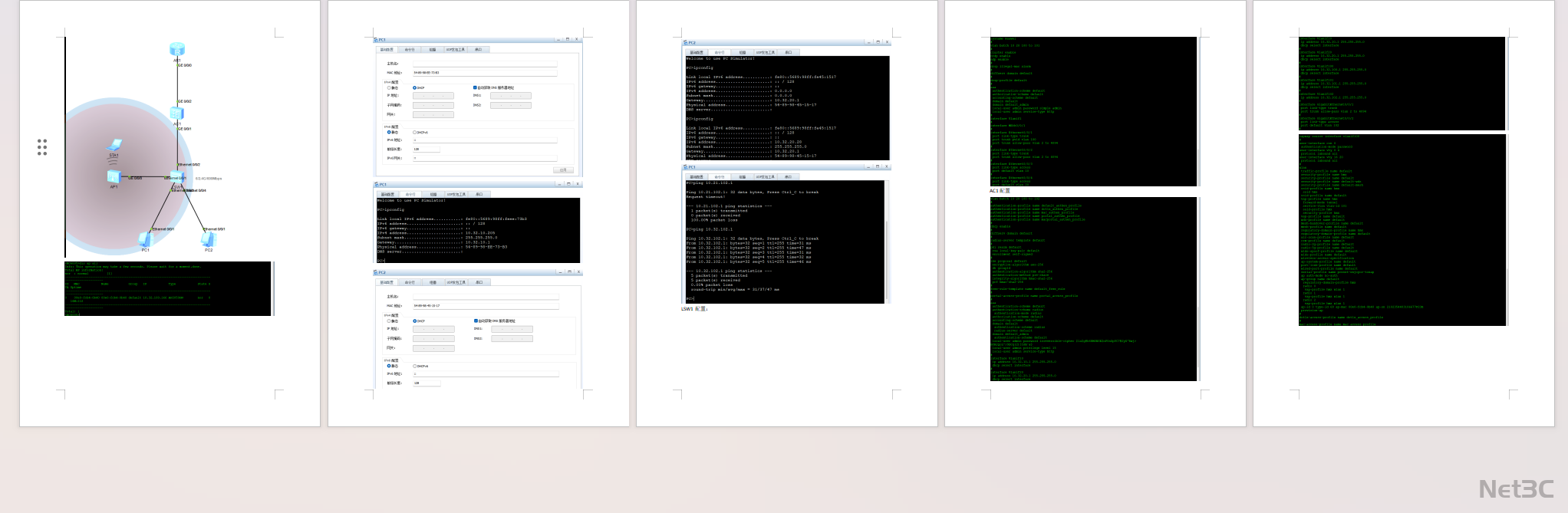Click the Apply button in PC1 settings
Image resolution: width=1568 pixels, height=513 pixels.
(564, 169)
